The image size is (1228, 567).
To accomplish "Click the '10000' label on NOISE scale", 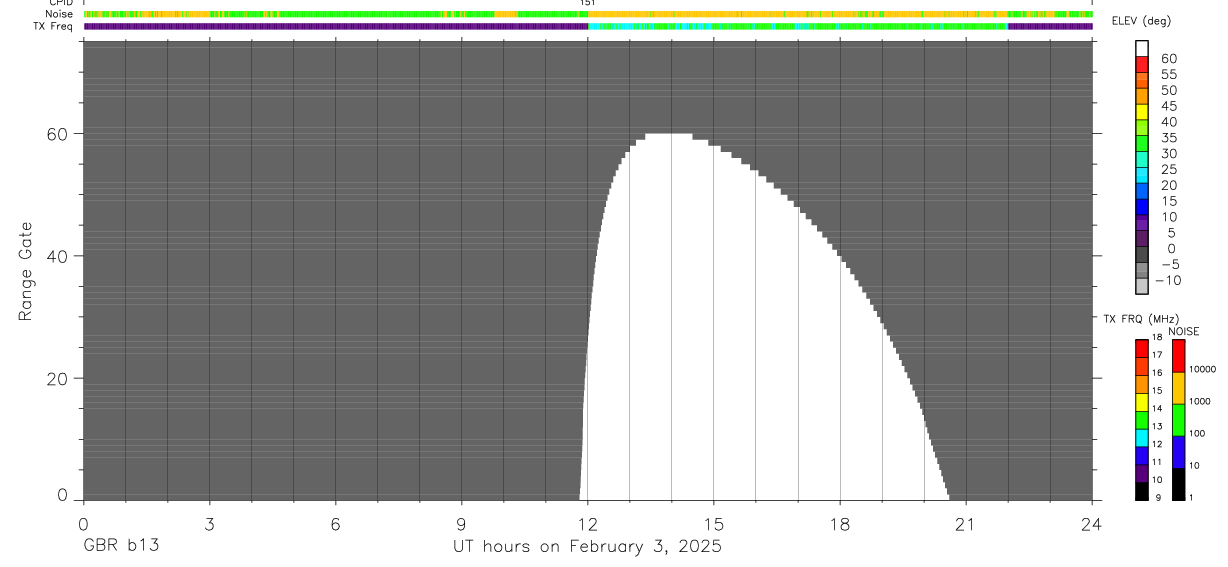I will (x=1201, y=369).
